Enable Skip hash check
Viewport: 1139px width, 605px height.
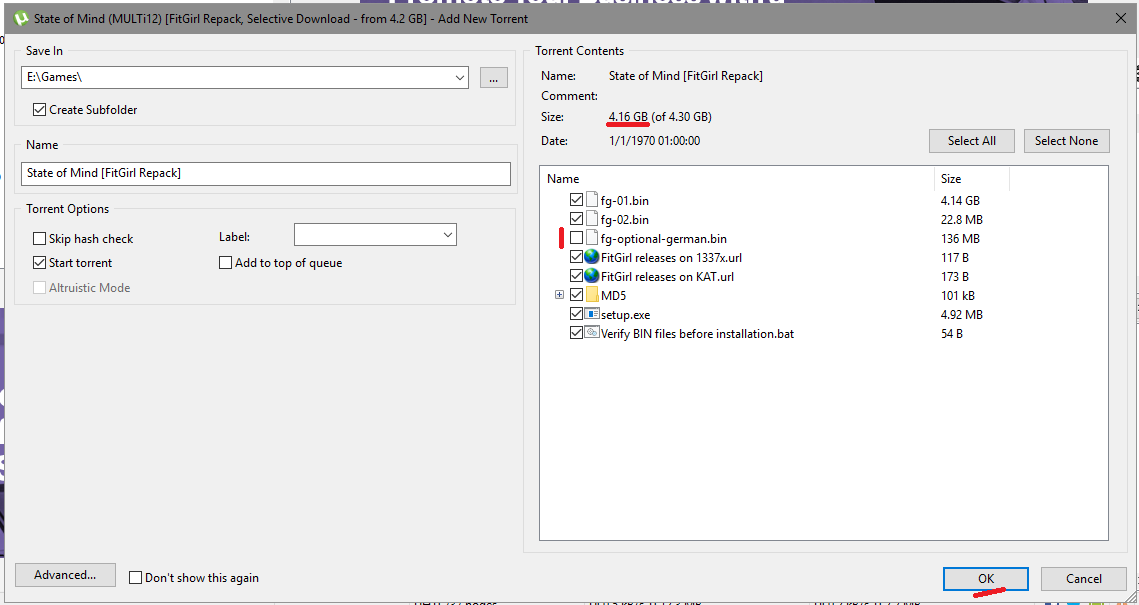[39, 239]
